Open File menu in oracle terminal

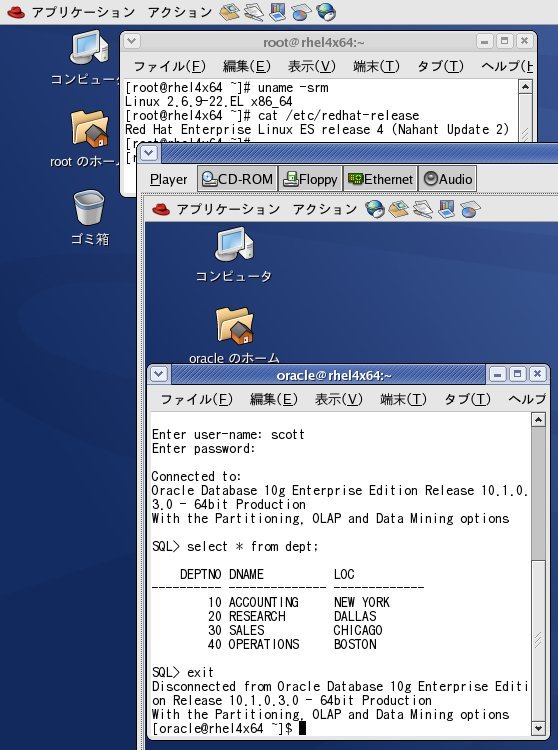click(x=197, y=399)
